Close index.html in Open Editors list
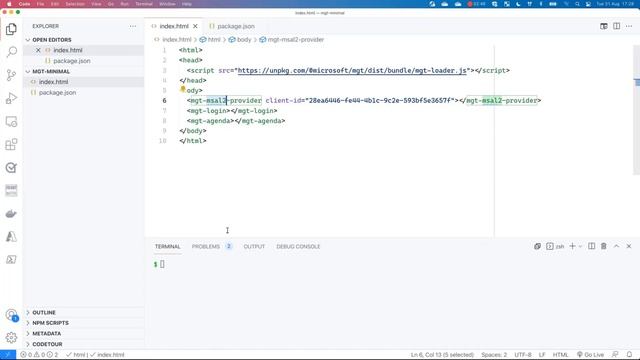Viewport: 640px width, 360px height. click(38, 50)
